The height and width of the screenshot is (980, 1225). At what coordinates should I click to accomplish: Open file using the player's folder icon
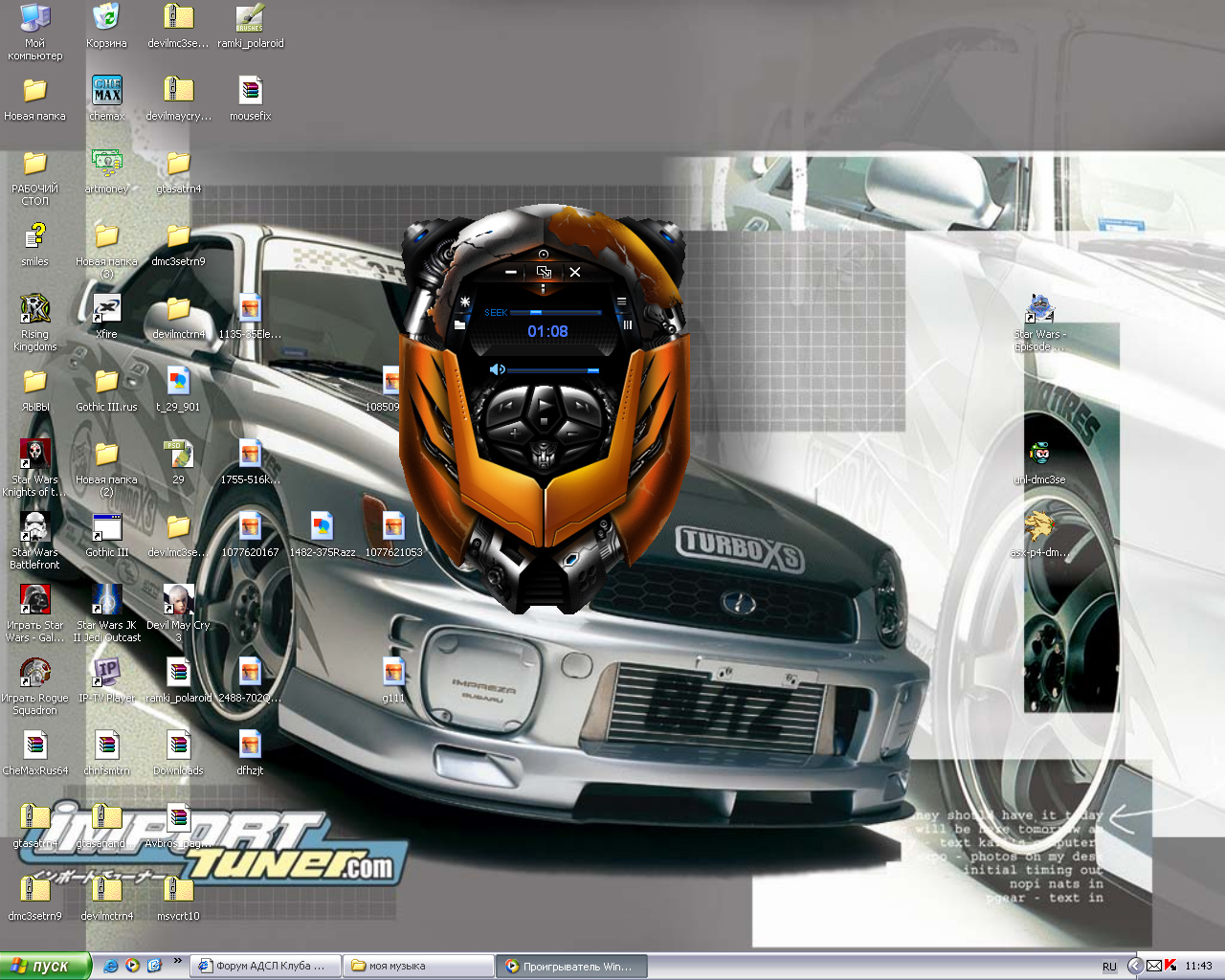460,325
